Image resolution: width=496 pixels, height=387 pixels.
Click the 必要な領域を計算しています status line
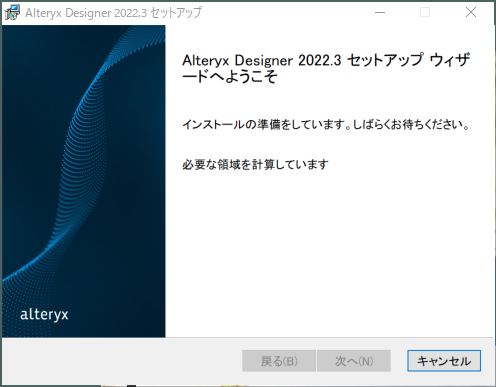tap(255, 164)
